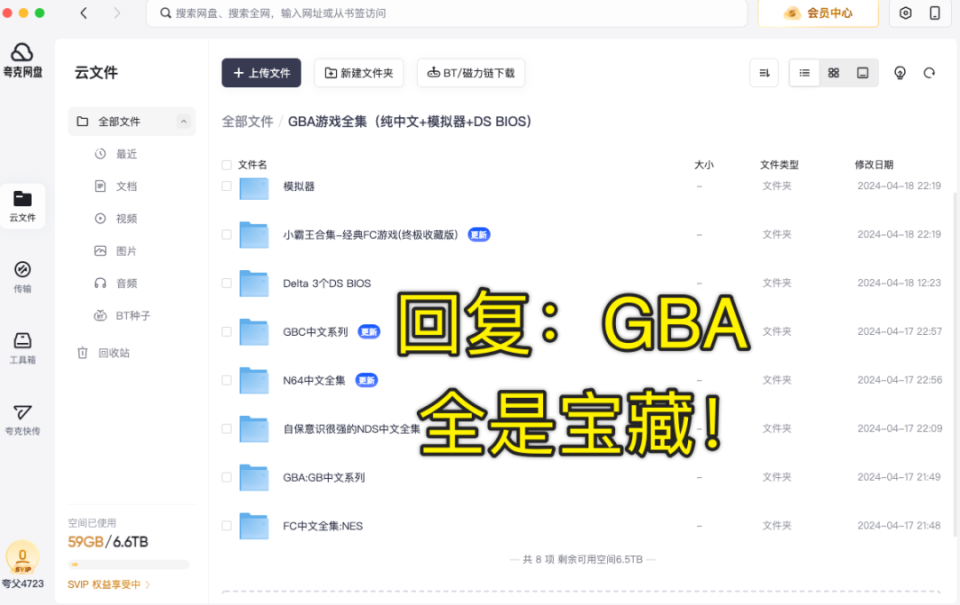Viewport: 960px width, 605px height.
Task: Click the BT/磁力链下载 button
Action: tap(471, 73)
